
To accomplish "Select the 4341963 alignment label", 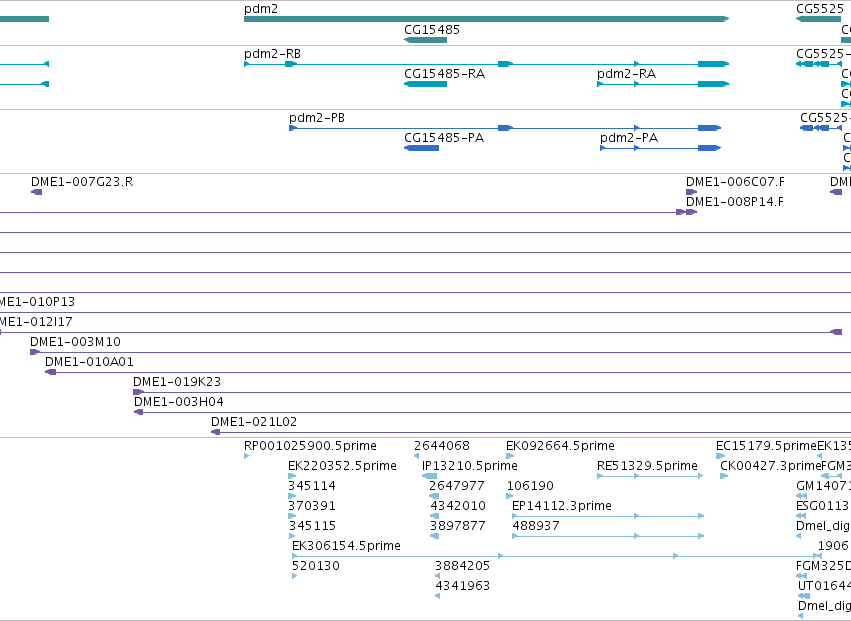I will 462,586.
